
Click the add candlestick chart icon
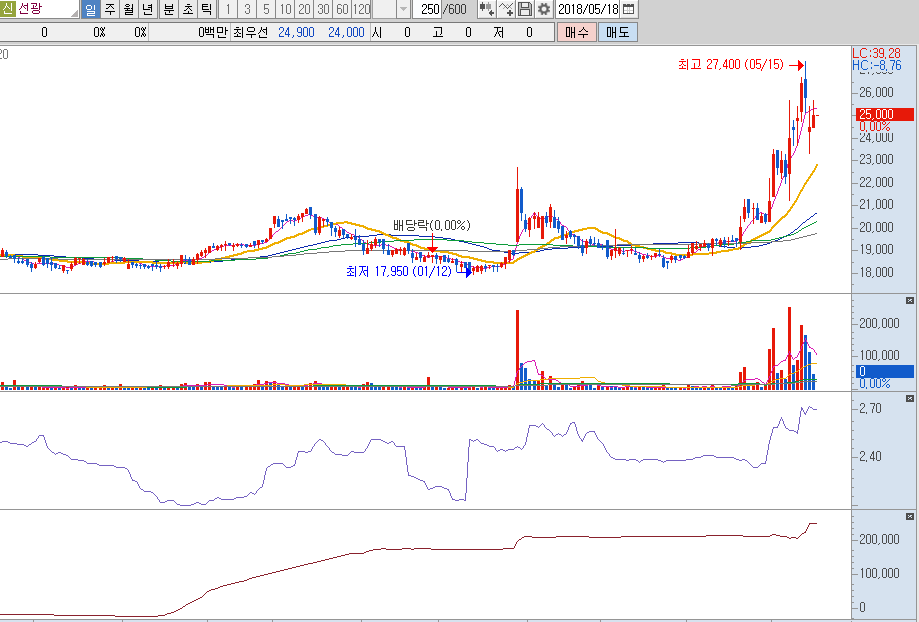[x=487, y=9]
